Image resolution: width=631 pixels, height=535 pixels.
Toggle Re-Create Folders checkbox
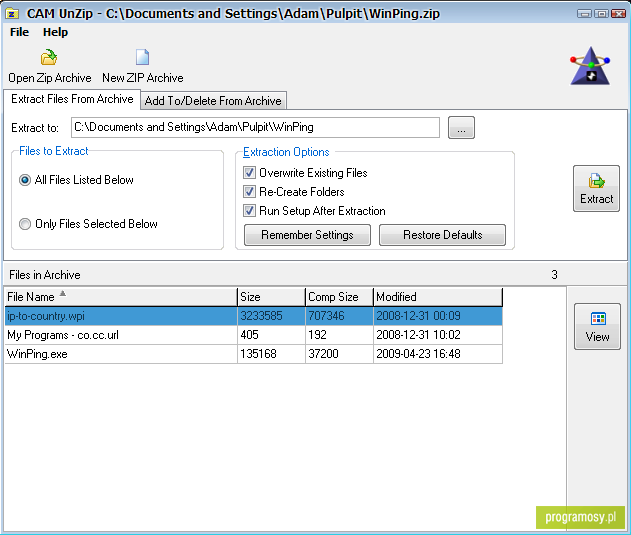249,192
